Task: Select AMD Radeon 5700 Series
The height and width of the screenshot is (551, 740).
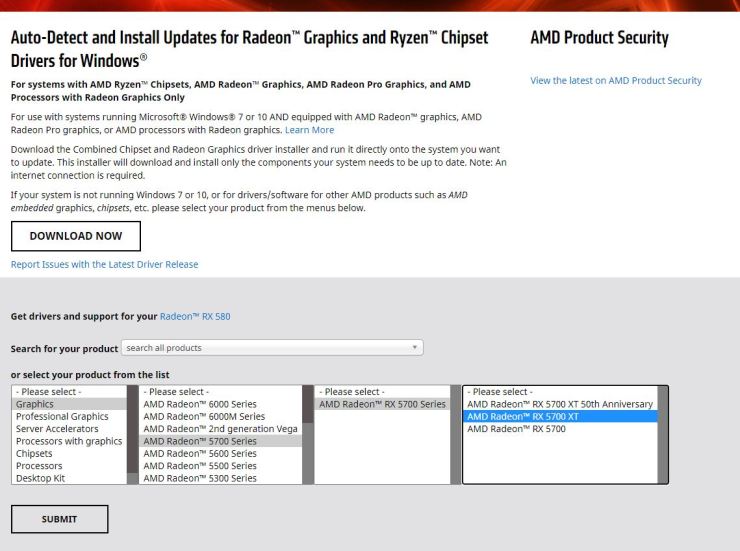Action: coord(220,441)
